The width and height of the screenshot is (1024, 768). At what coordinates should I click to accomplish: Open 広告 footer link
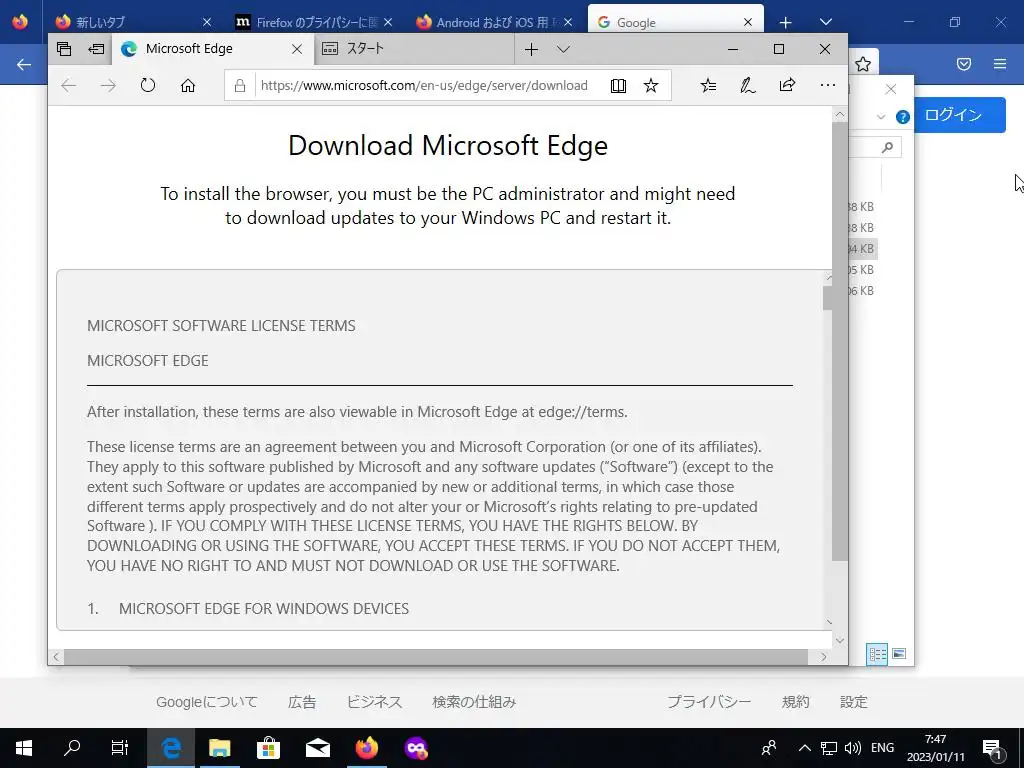302,702
